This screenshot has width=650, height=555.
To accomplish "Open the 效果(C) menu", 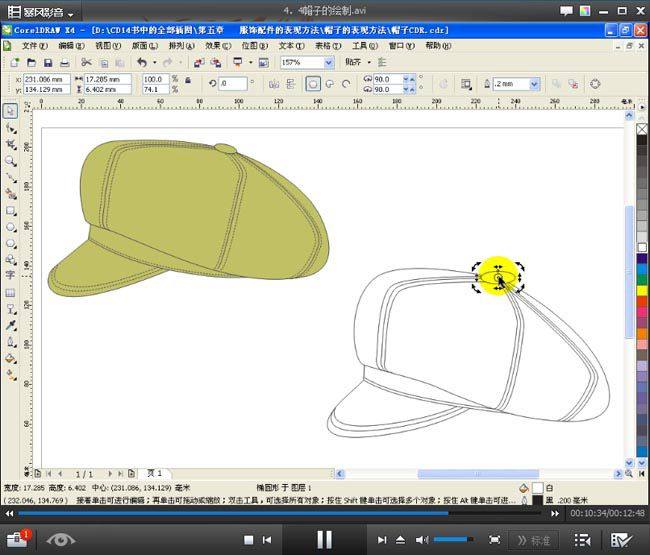I will [218, 46].
